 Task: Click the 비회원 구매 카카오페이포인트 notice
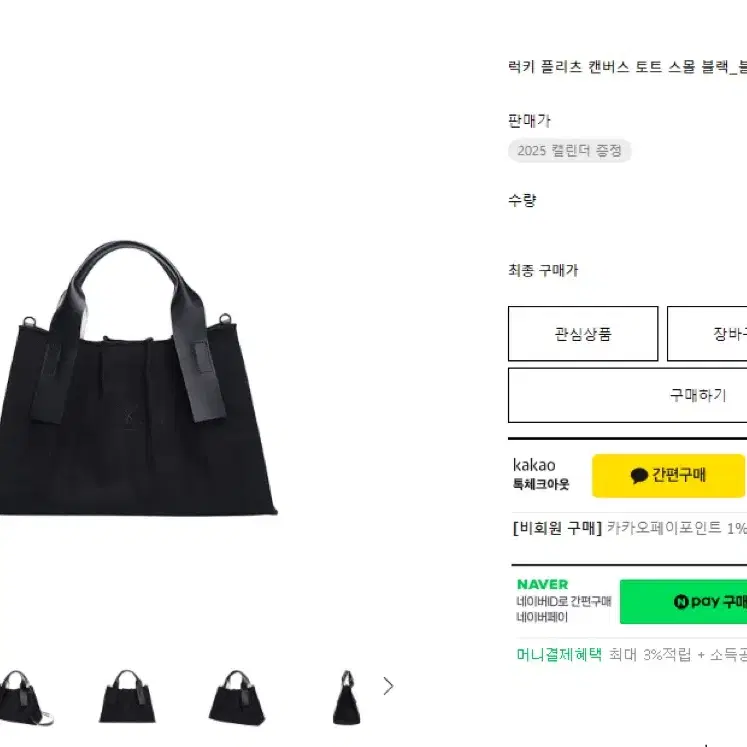point(629,528)
